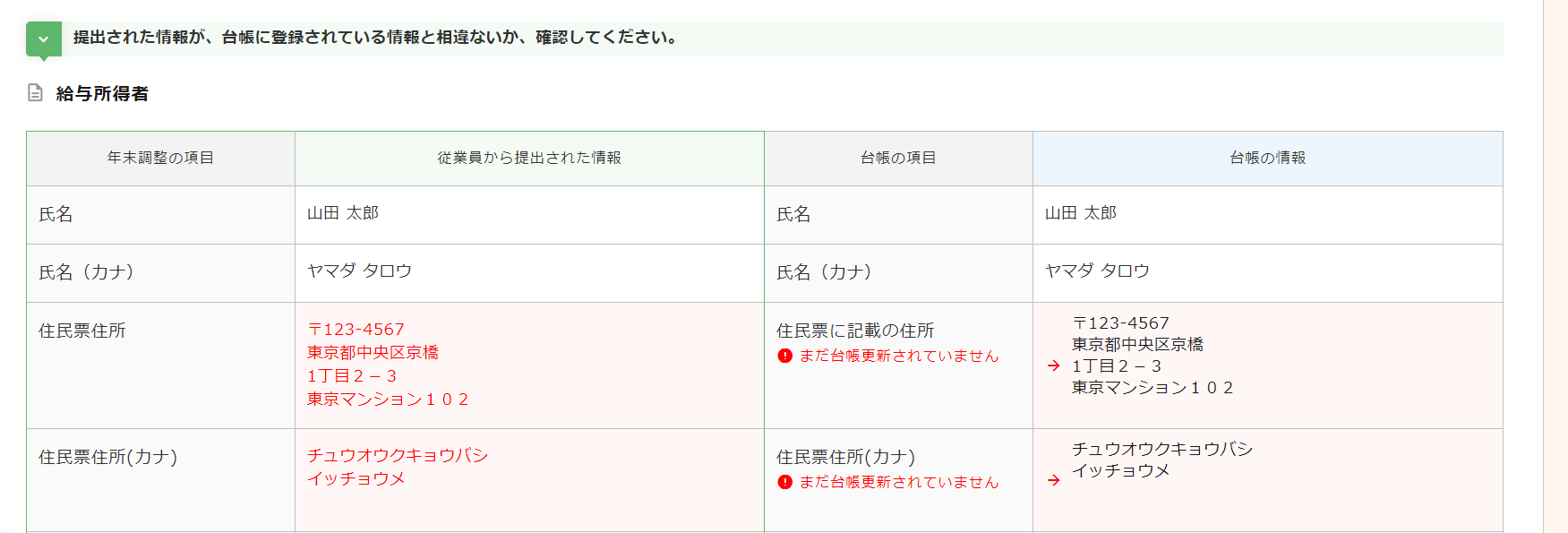Select the 台帳の項目 column header
1568x533 pixels.
click(898, 159)
